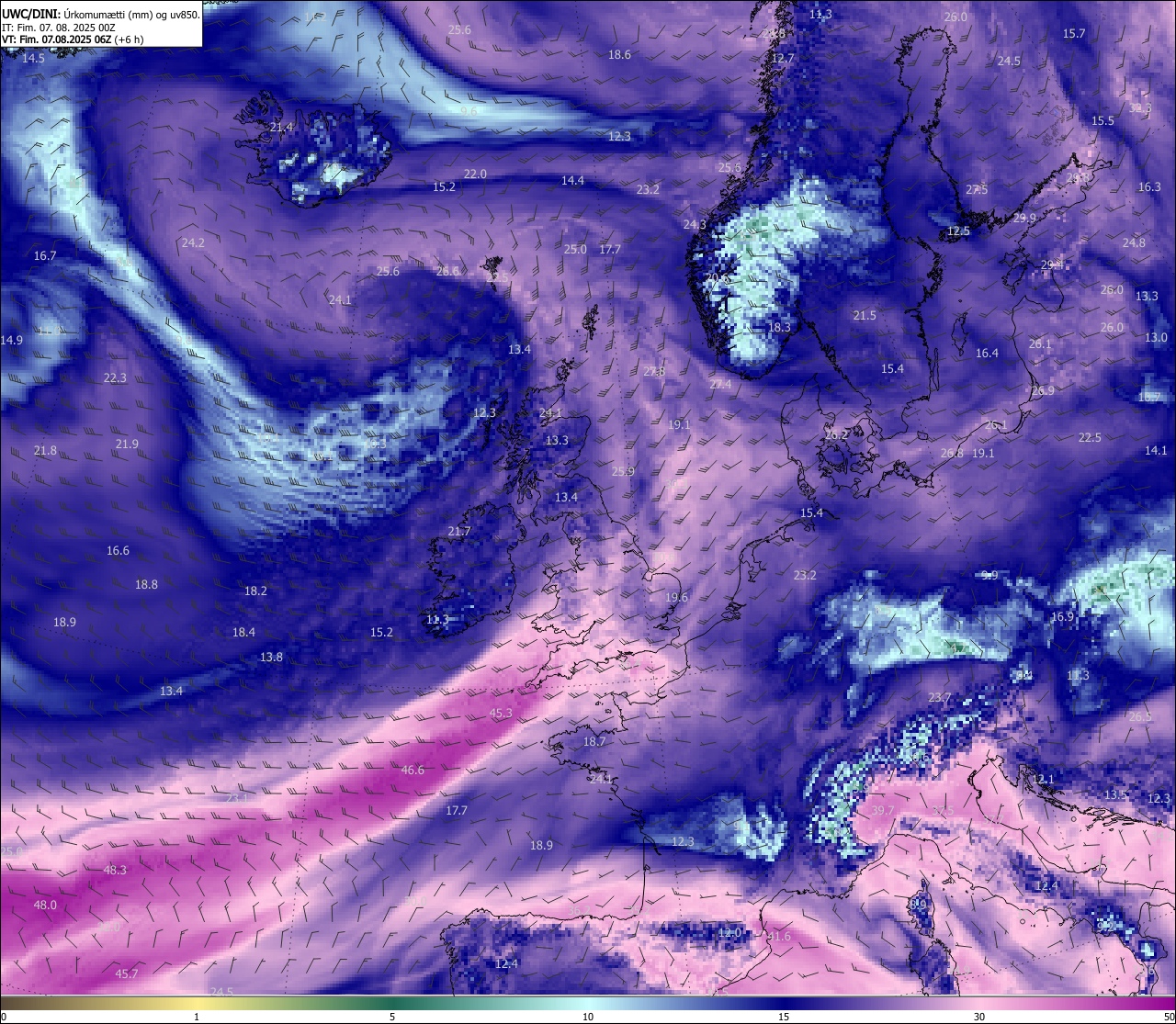Select the 26.8 value label

pyautogui.click(x=952, y=453)
